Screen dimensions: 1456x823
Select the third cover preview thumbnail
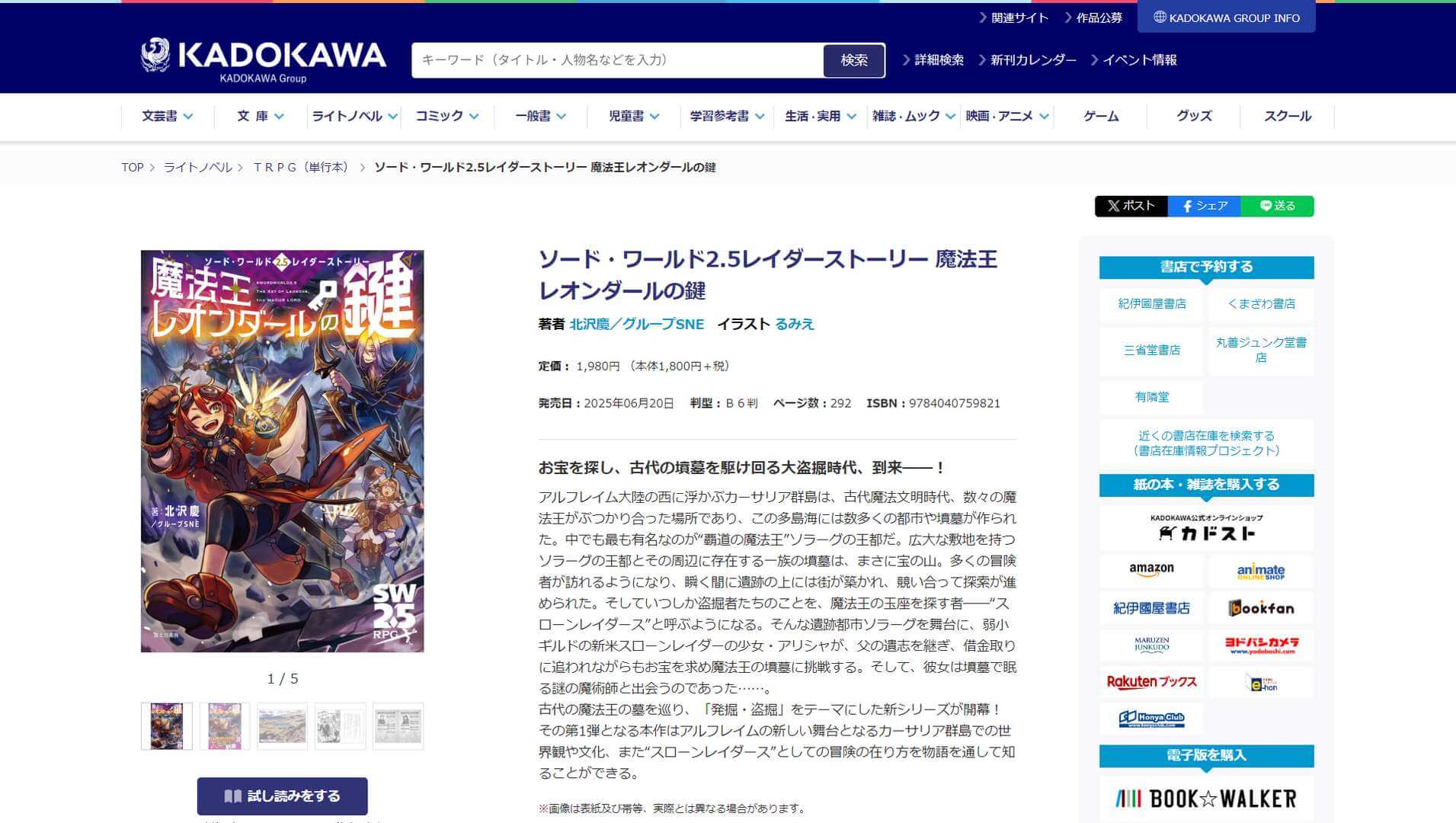(283, 726)
